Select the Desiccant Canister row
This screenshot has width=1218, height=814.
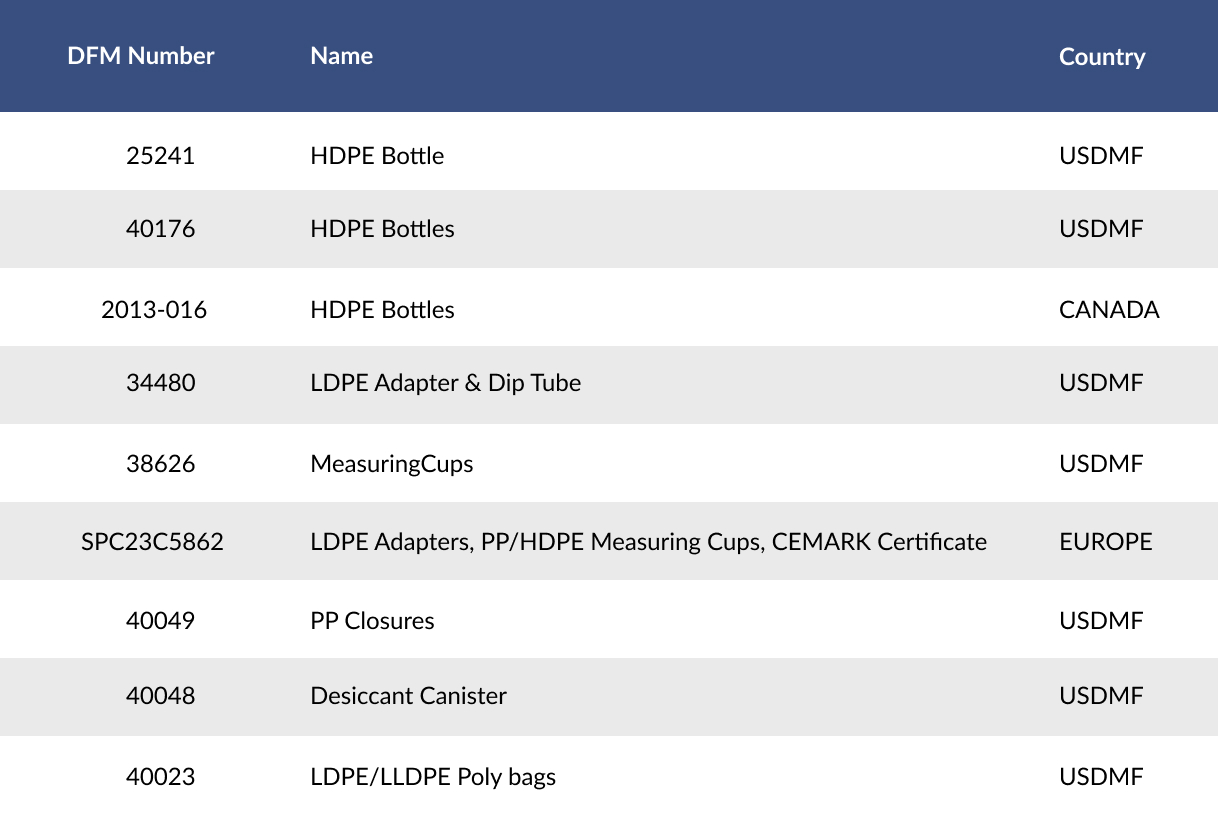[x=609, y=697]
